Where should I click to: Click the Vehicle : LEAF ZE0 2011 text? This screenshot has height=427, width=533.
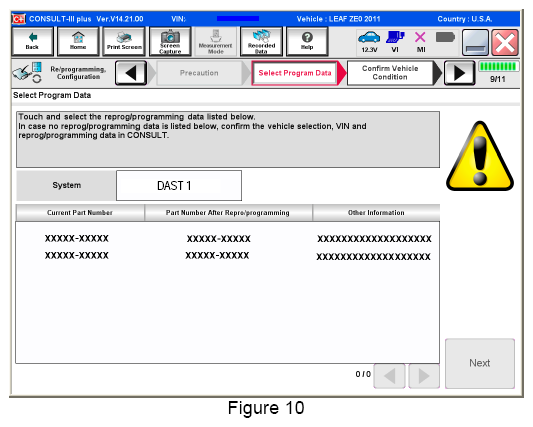tap(339, 19)
